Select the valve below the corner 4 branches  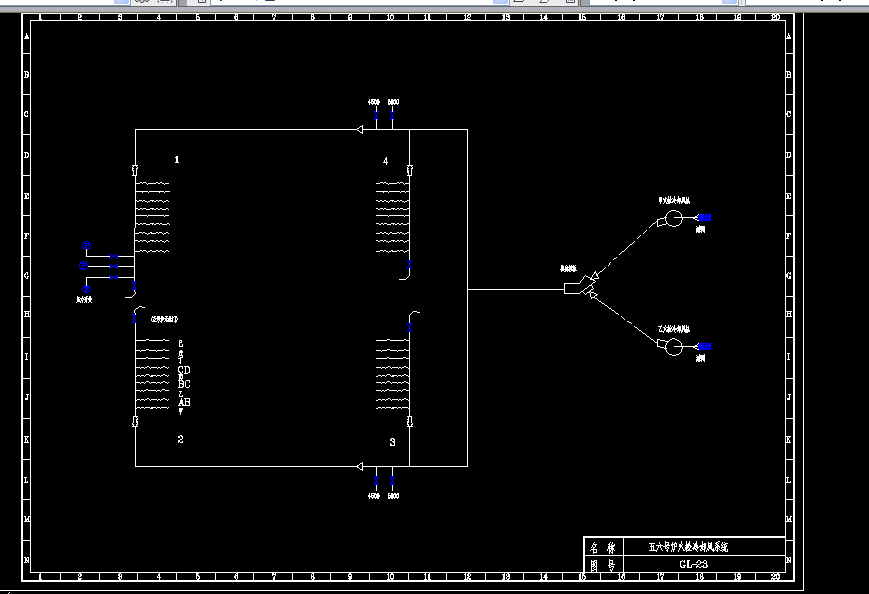point(409,265)
